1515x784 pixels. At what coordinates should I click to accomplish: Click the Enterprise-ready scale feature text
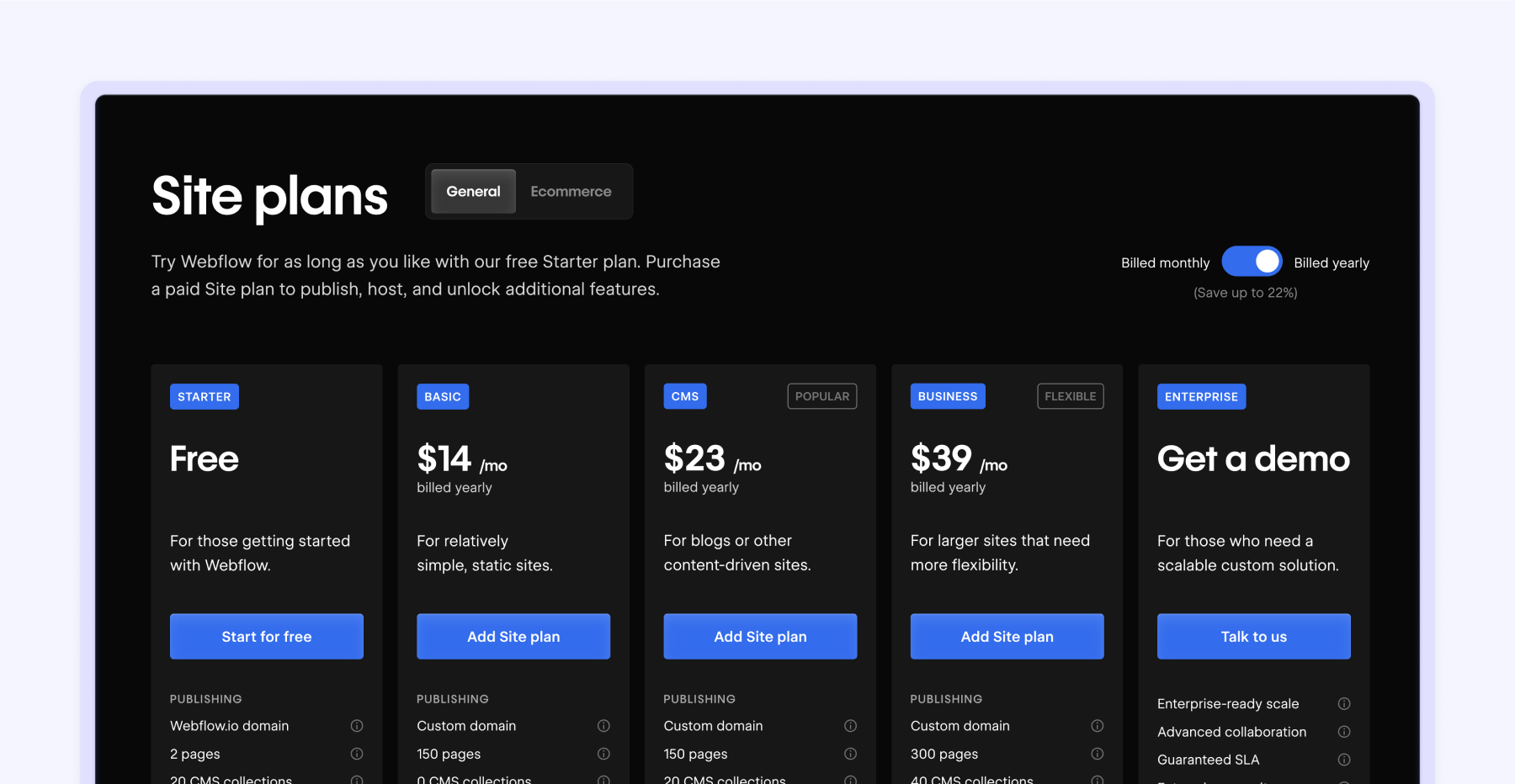1228,704
